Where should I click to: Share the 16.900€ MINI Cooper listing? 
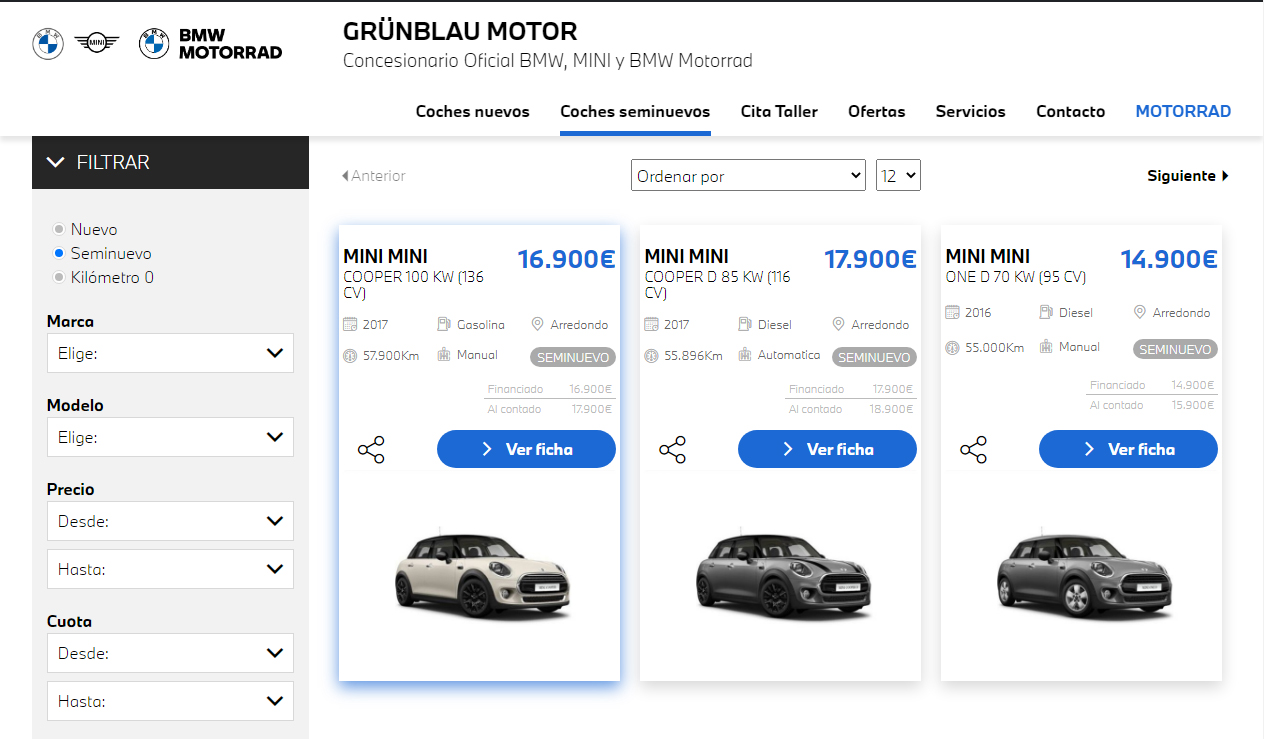tap(371, 450)
